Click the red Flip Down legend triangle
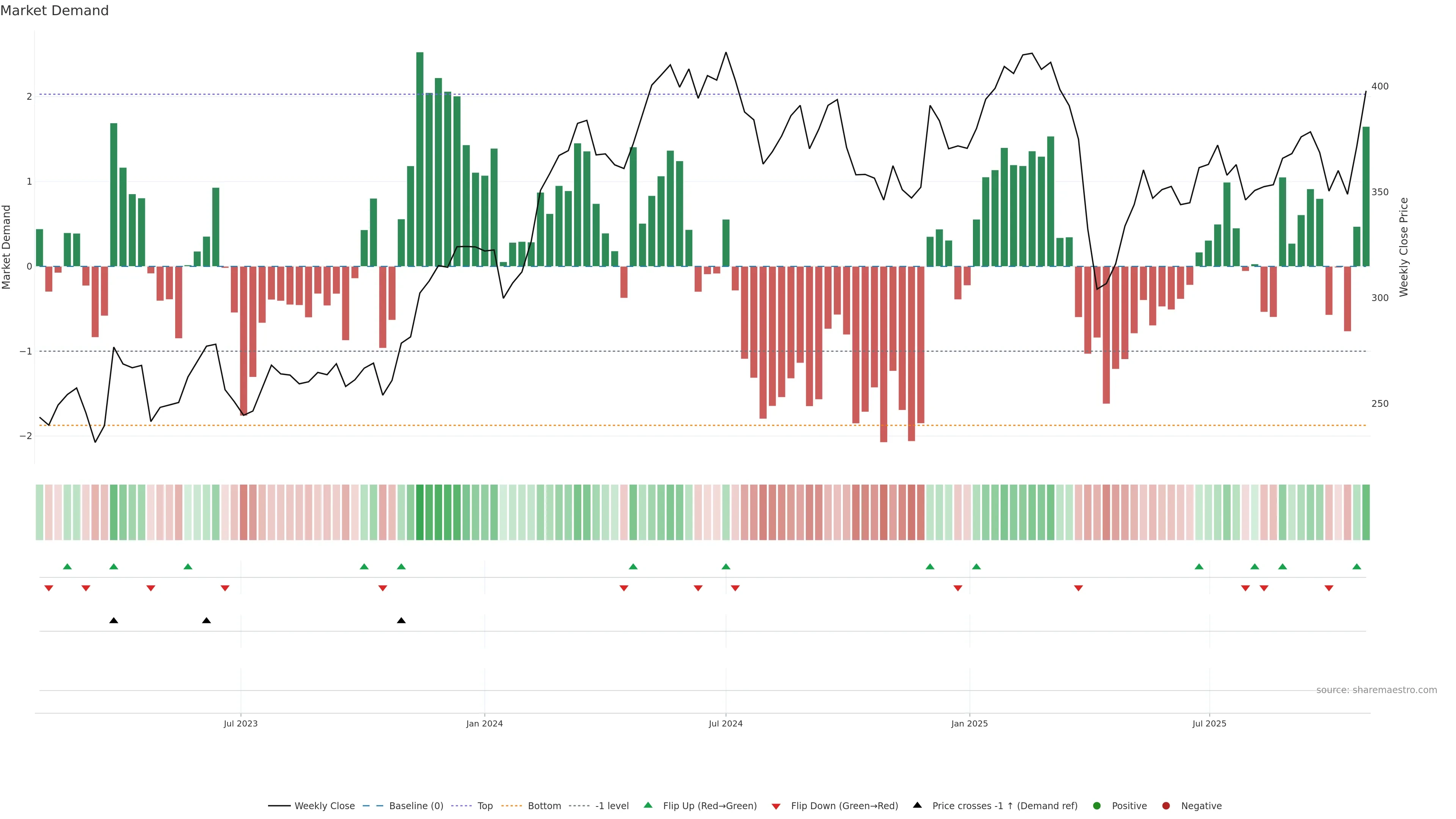This screenshot has width=1456, height=819. [776, 806]
